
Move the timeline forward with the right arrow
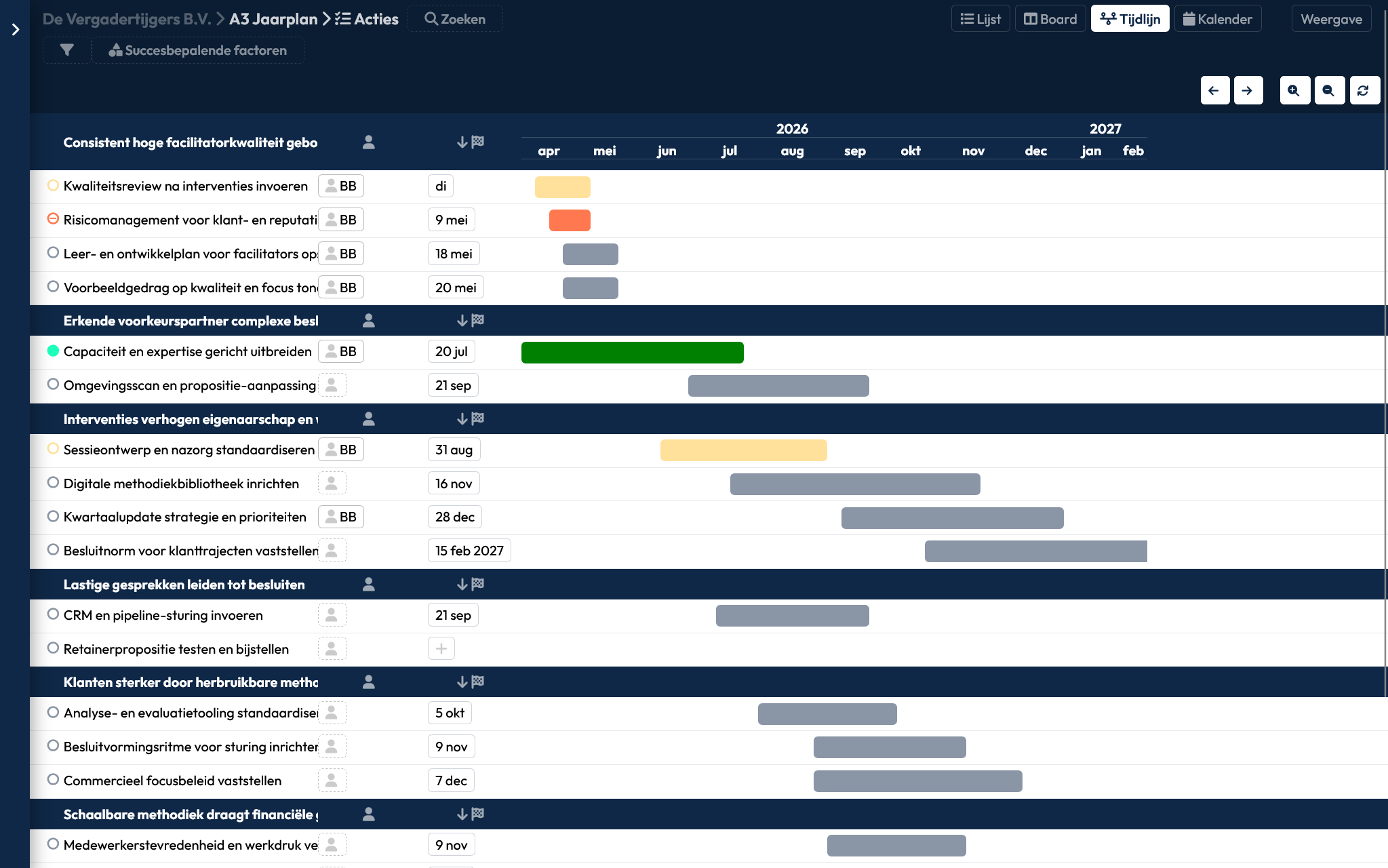[1248, 90]
